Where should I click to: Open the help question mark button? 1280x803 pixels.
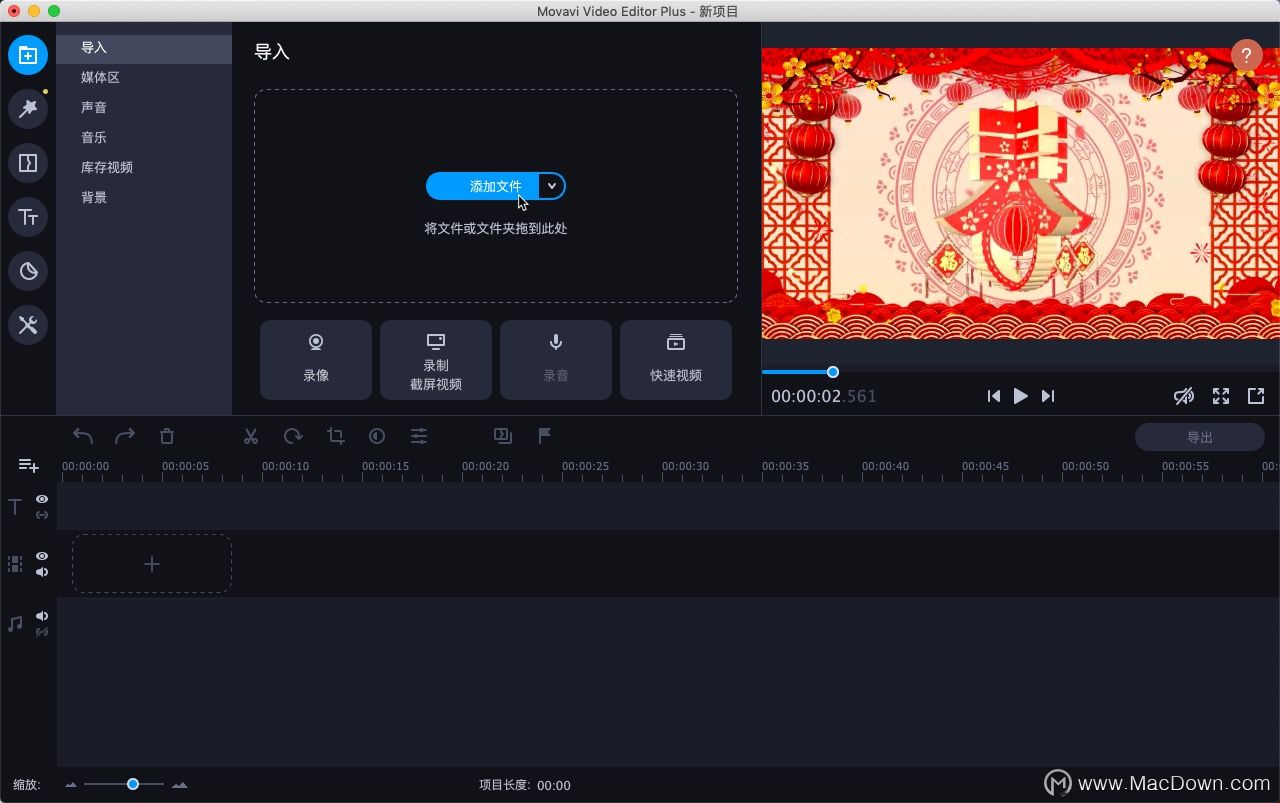coord(1246,55)
